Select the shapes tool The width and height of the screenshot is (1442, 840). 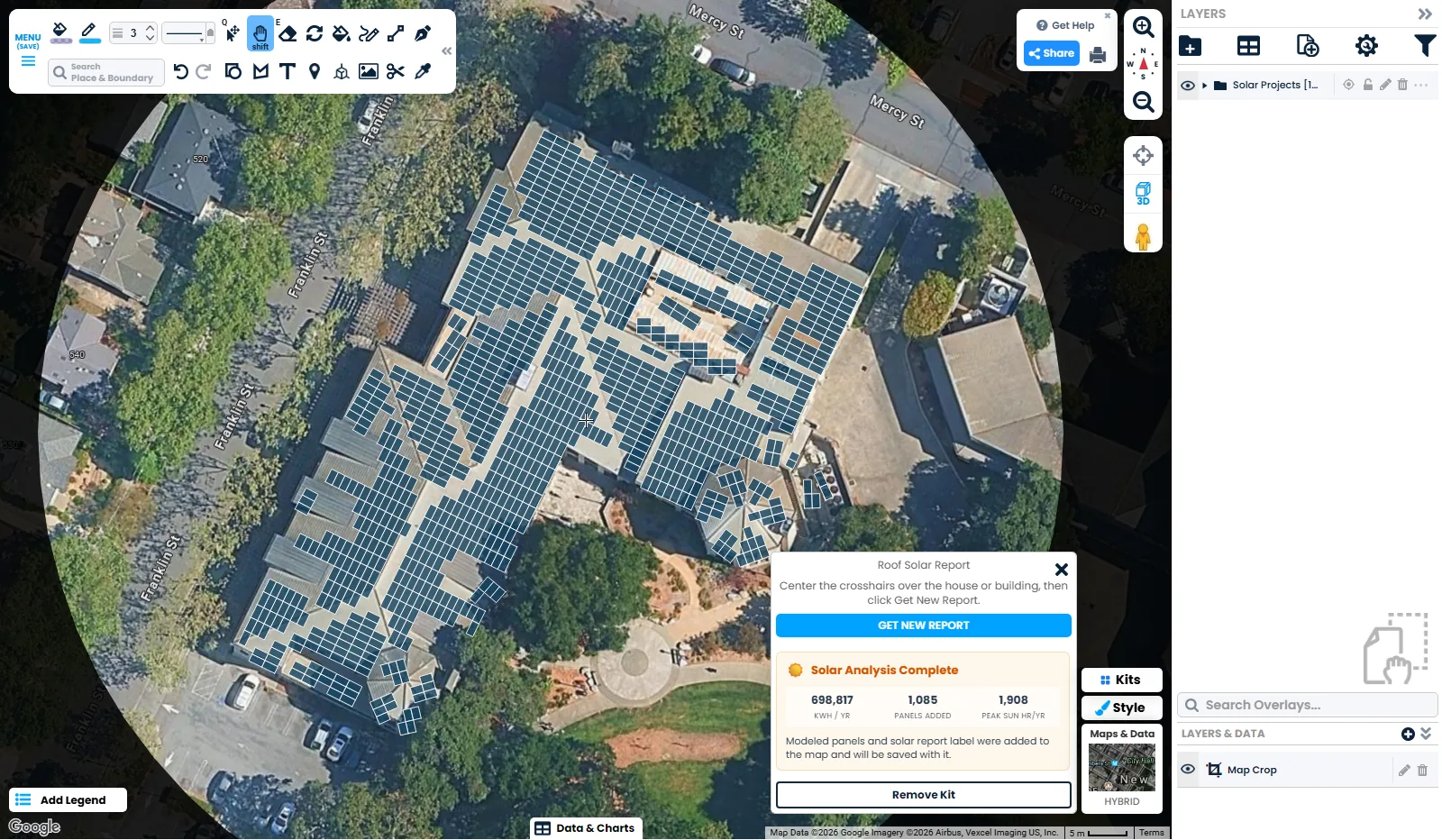click(x=233, y=71)
